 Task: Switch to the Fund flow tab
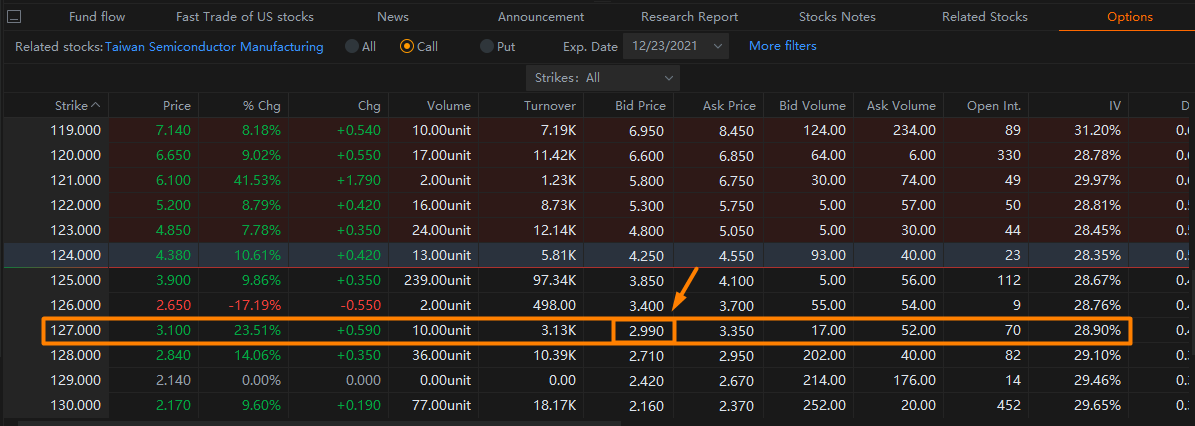click(x=97, y=17)
